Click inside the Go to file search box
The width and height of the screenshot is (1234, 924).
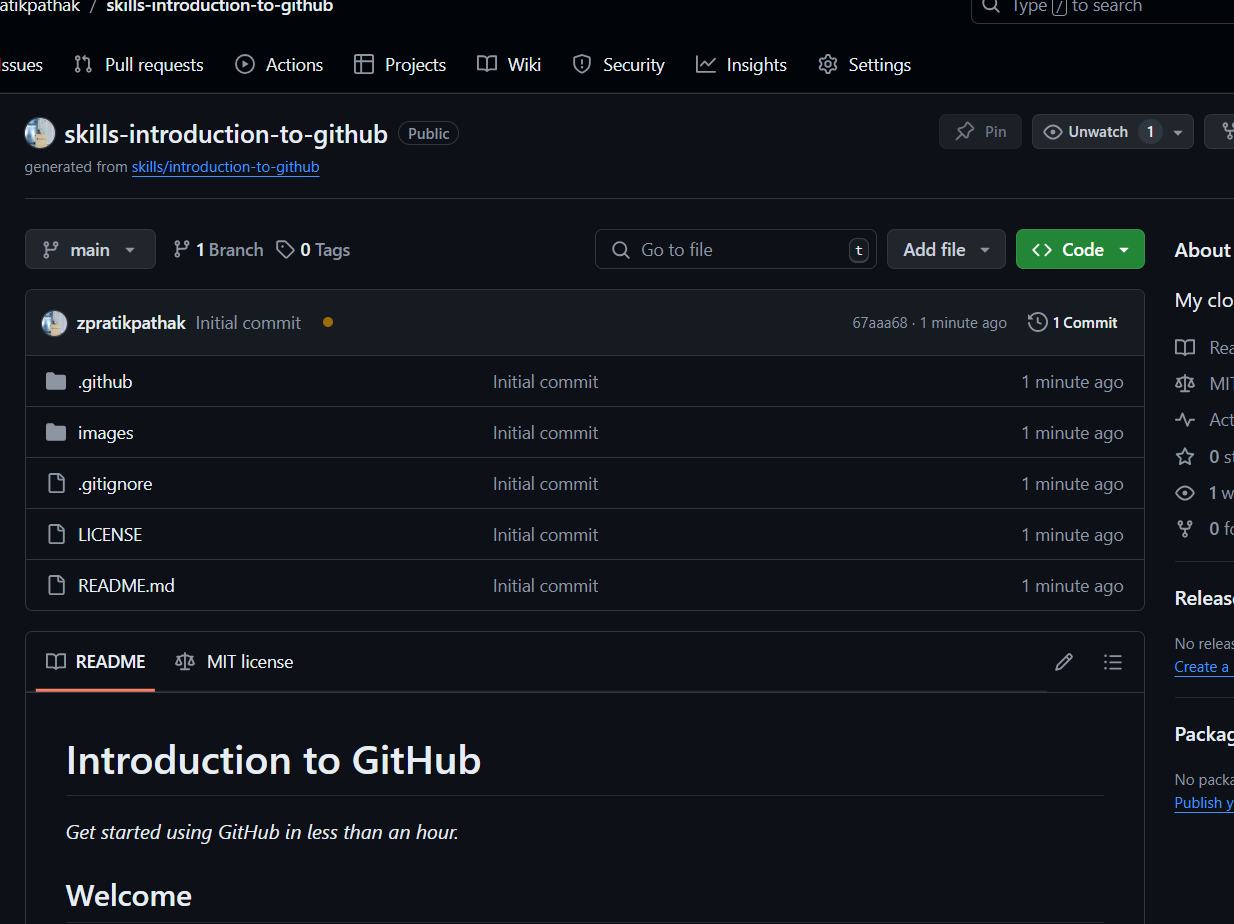coord(735,249)
